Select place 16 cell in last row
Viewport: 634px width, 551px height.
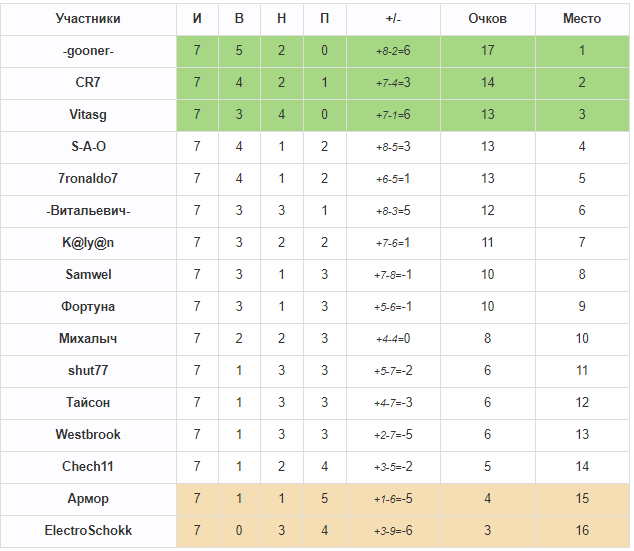coord(582,531)
